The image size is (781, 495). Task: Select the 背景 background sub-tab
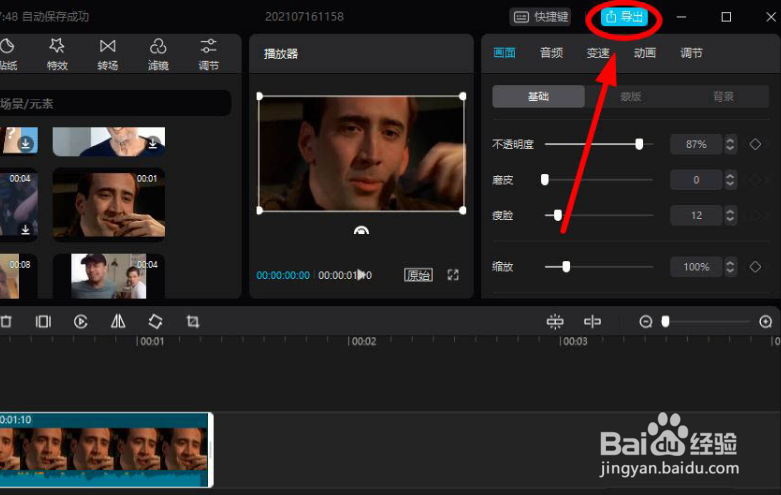pyautogui.click(x=723, y=96)
